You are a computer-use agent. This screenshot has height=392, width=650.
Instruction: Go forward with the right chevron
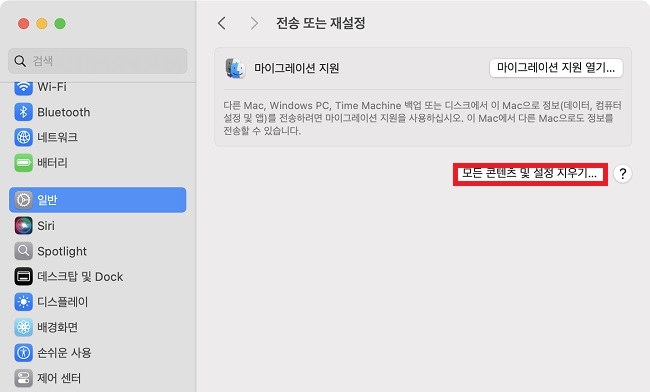254,23
